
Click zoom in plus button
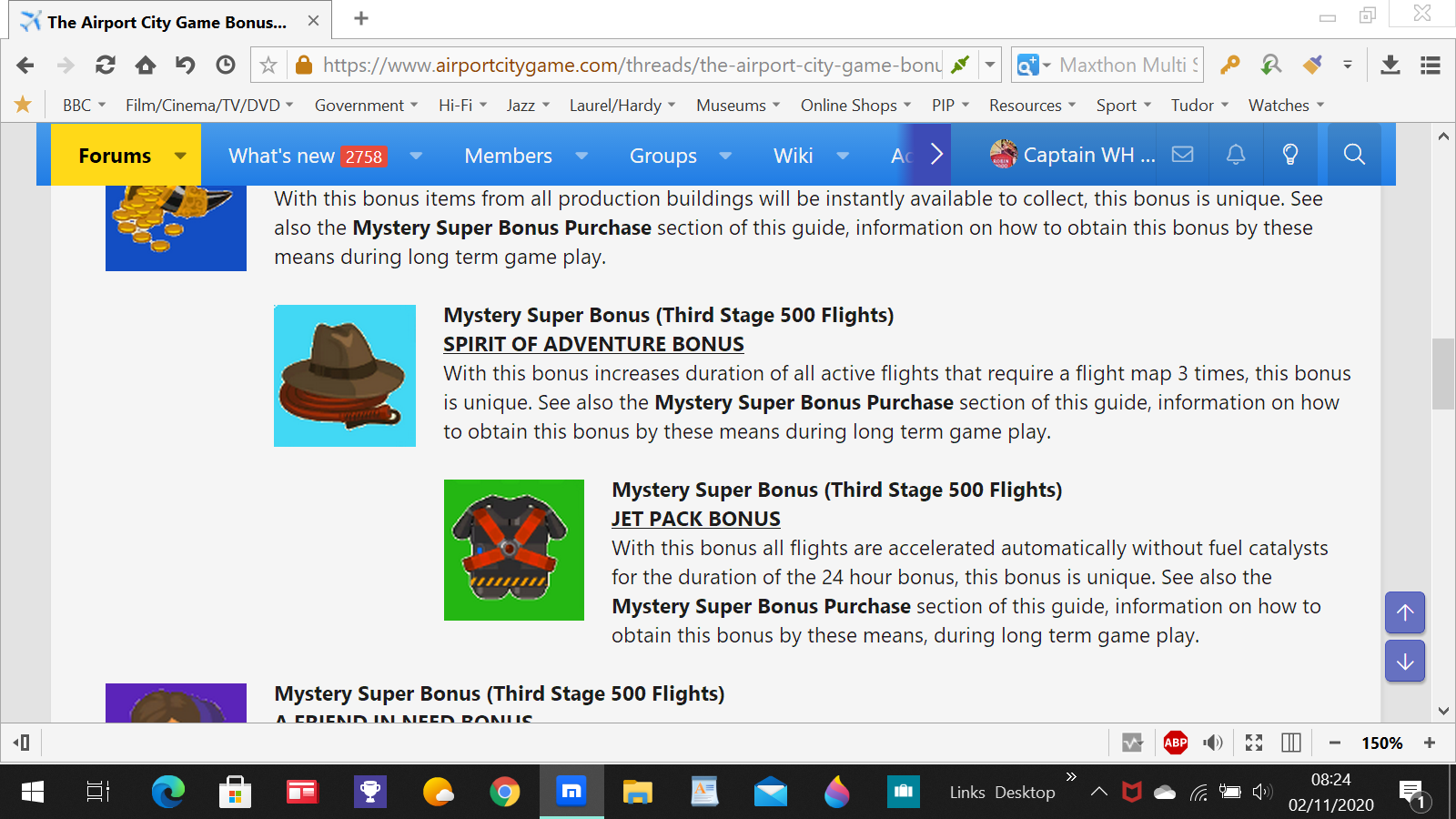pos(1430,743)
